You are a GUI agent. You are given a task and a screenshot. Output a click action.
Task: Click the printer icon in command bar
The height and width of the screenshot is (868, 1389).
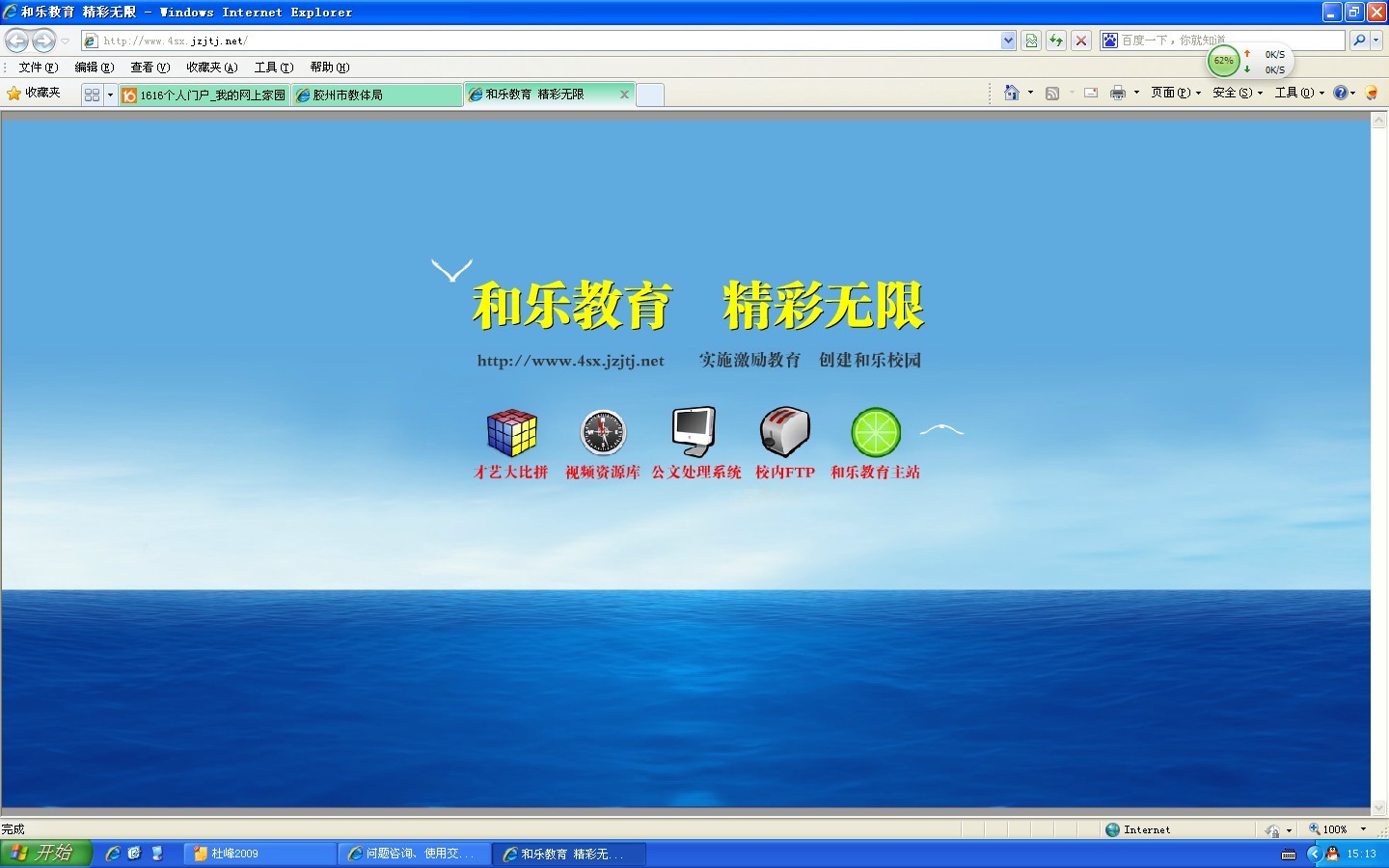(x=1117, y=93)
